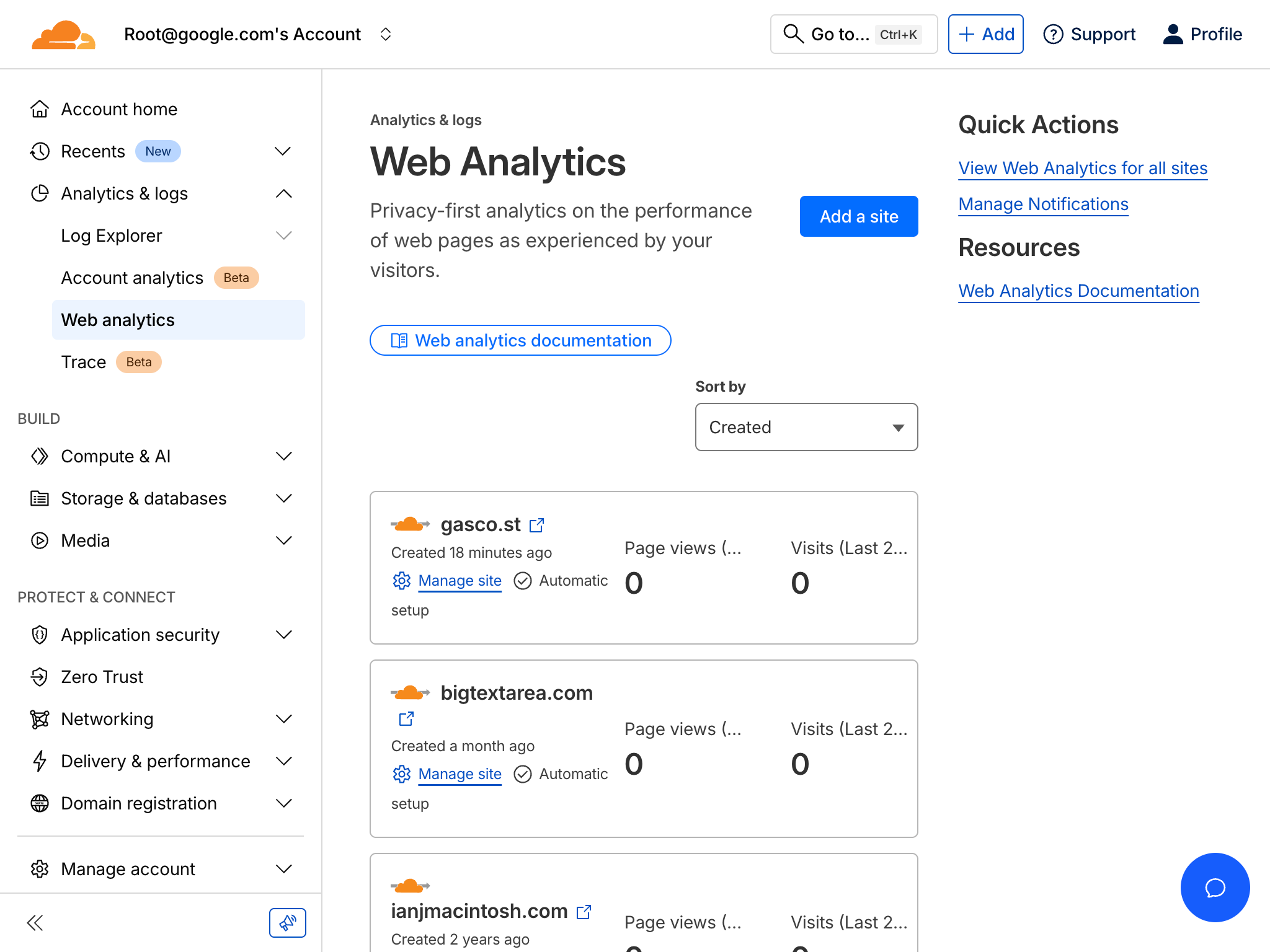Click the Add a site button
1270x952 pixels.
(x=859, y=216)
